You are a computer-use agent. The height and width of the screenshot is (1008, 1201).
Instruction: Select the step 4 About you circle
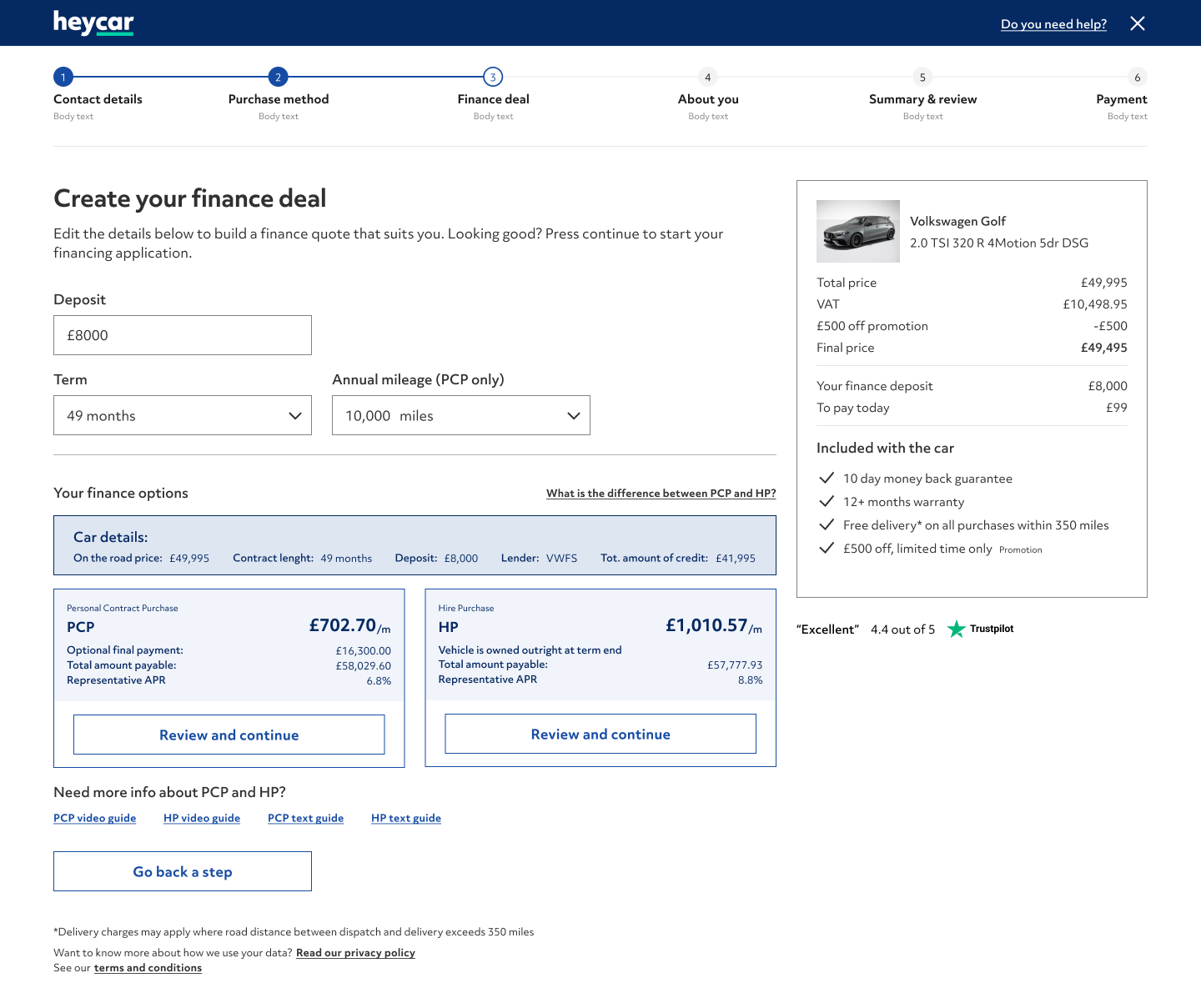707,77
